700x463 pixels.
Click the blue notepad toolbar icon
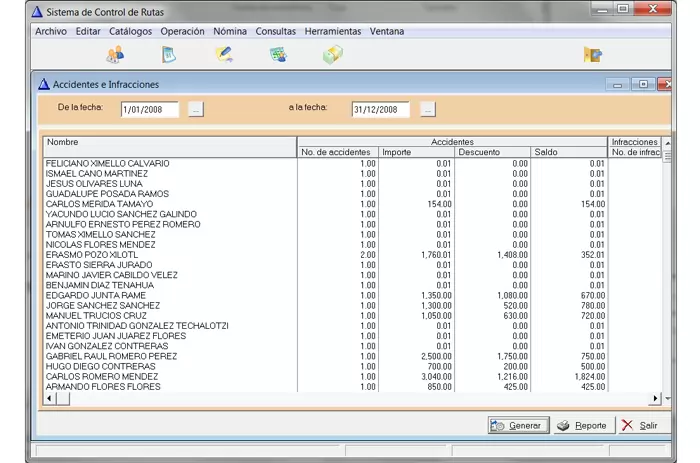pos(169,55)
